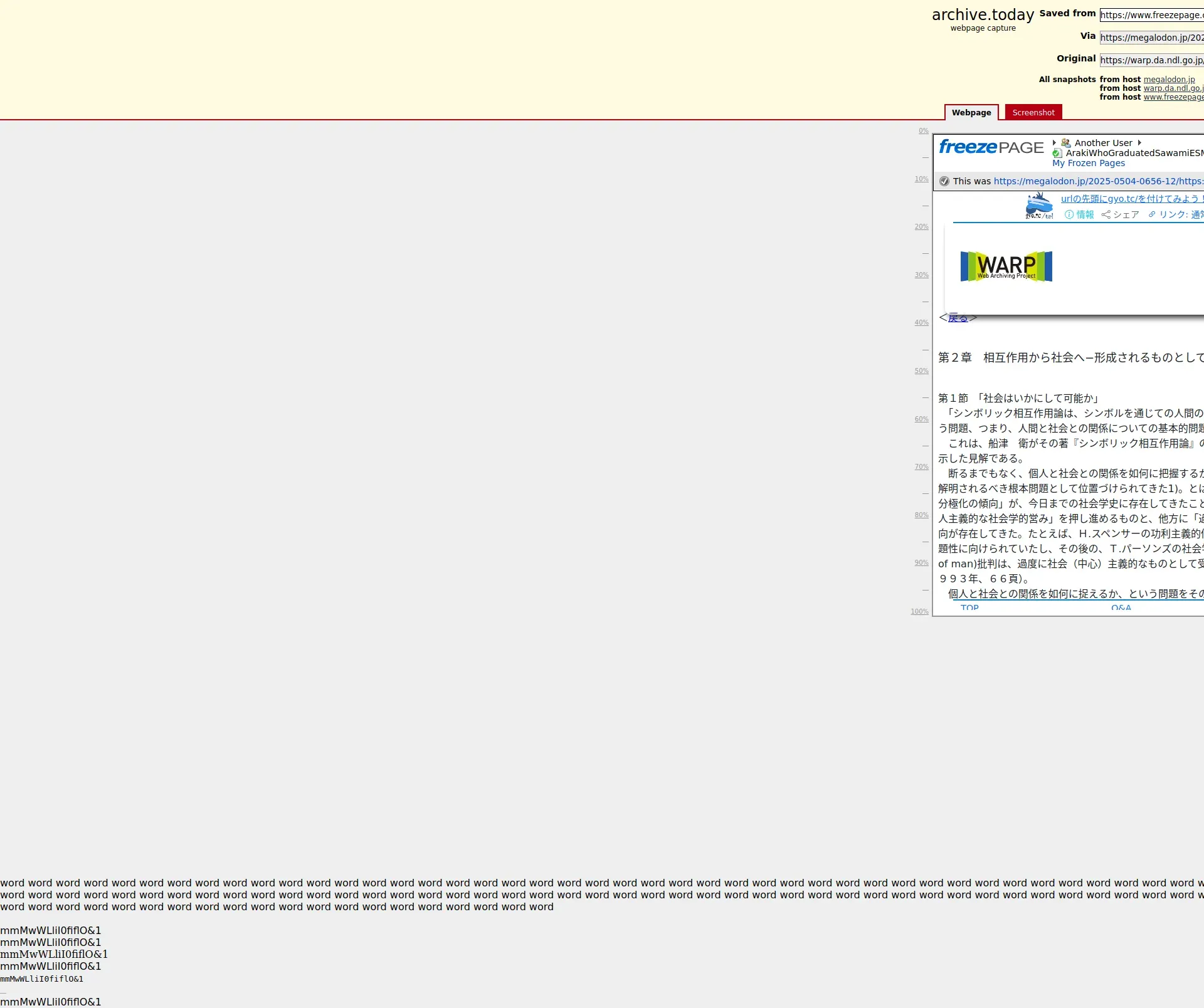This screenshot has width=1204, height=1008.
Task: Click the freezePAGE logo
Action: point(991,147)
